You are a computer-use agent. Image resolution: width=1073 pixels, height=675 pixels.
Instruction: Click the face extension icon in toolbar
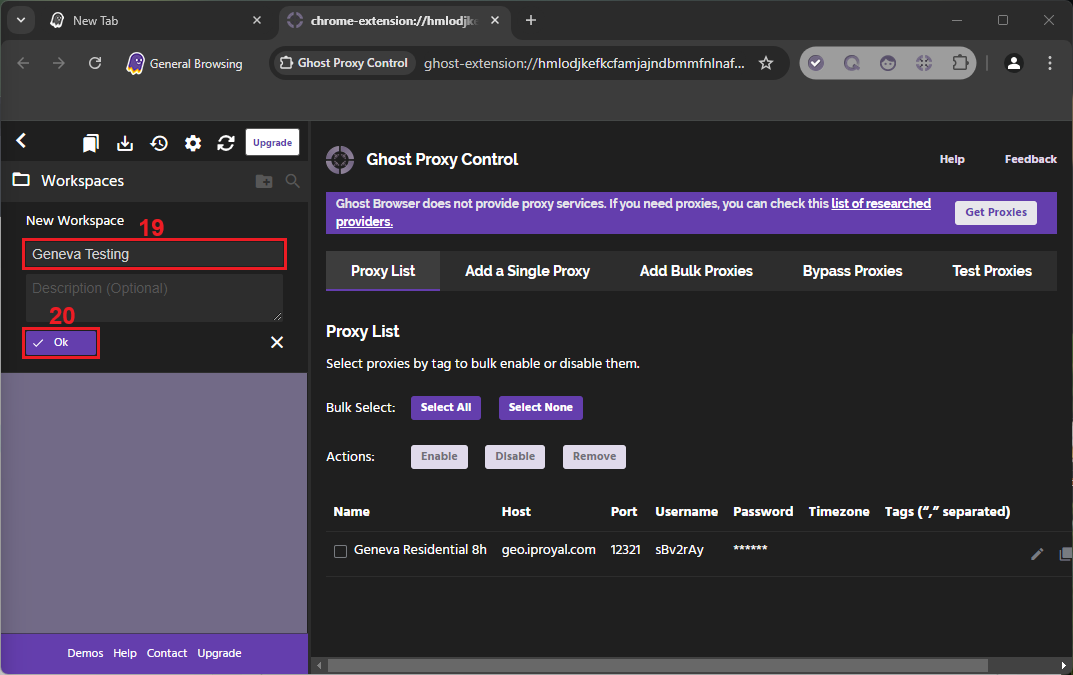click(888, 63)
